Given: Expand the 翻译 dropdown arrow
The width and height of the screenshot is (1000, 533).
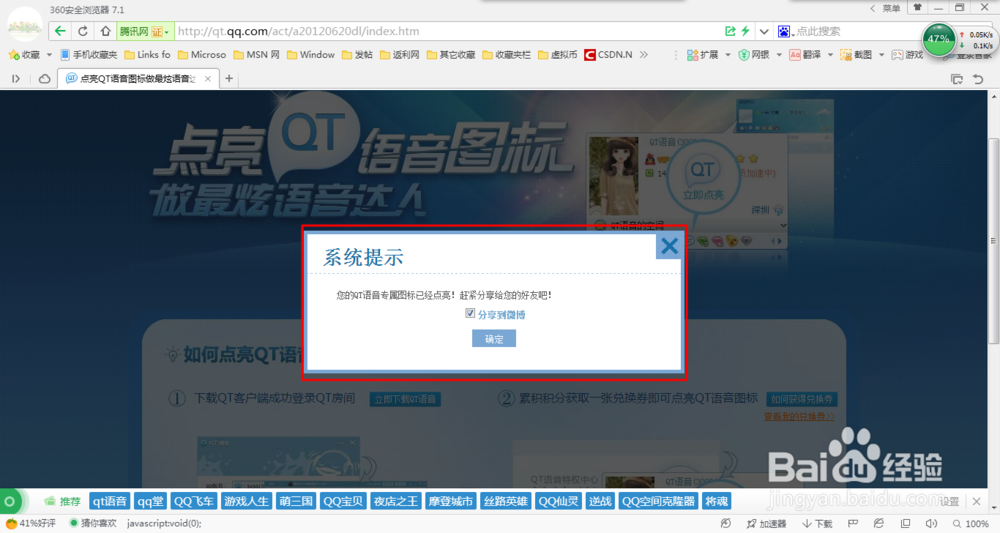Looking at the screenshot, I should point(830,55).
